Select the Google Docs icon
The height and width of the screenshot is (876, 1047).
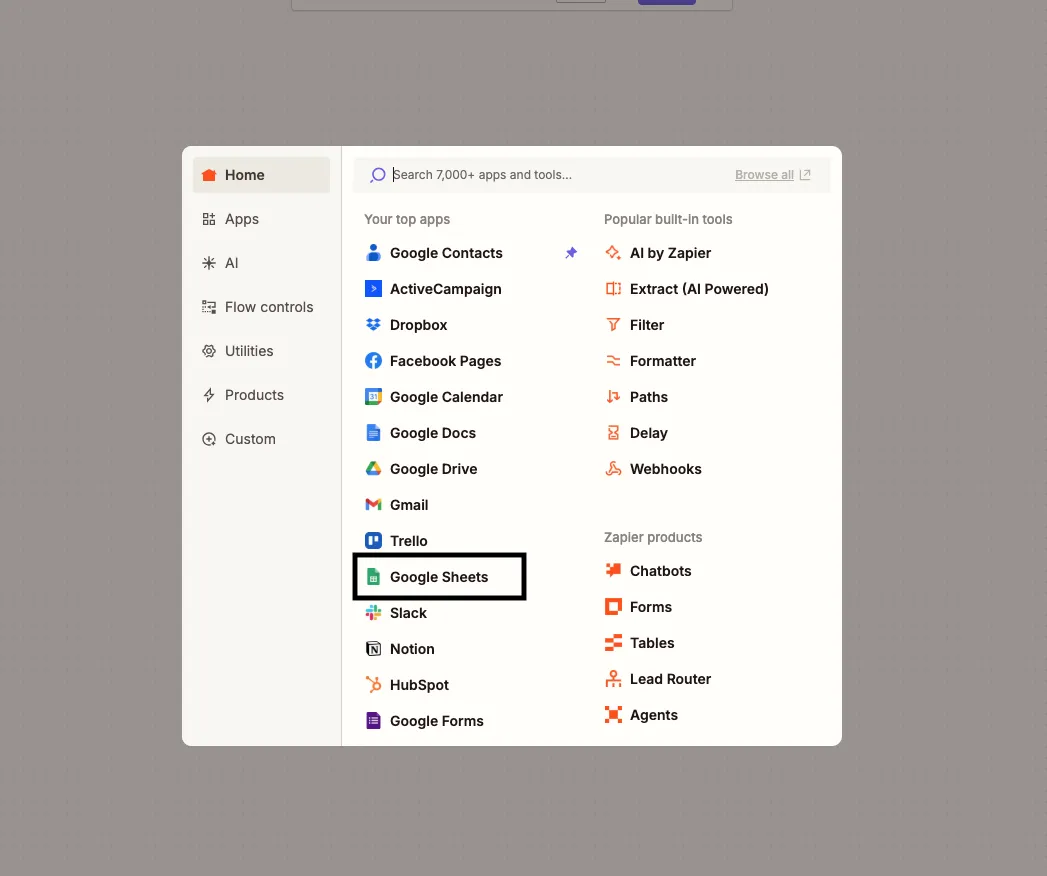[x=373, y=433]
